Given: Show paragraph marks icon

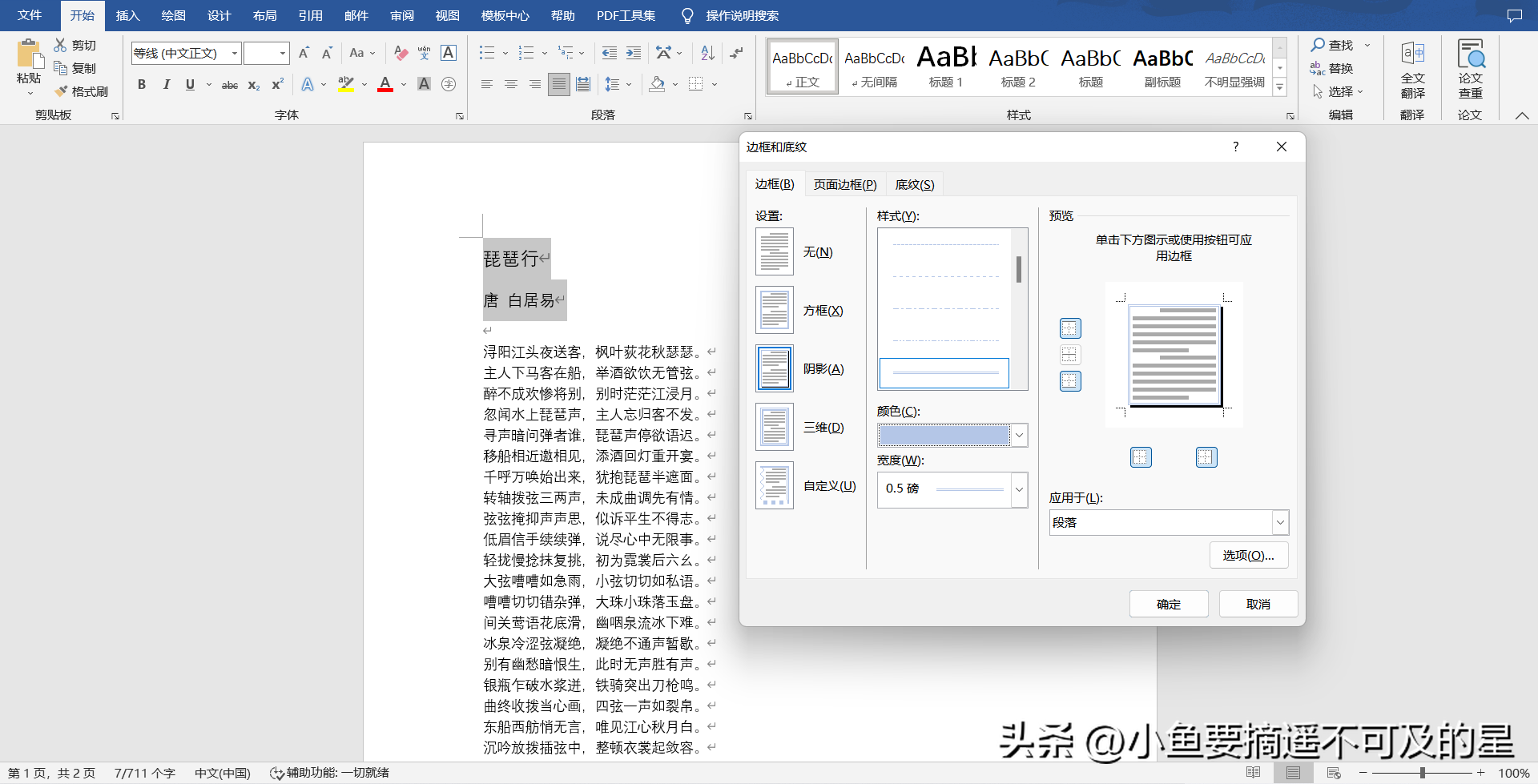Looking at the screenshot, I should [736, 53].
